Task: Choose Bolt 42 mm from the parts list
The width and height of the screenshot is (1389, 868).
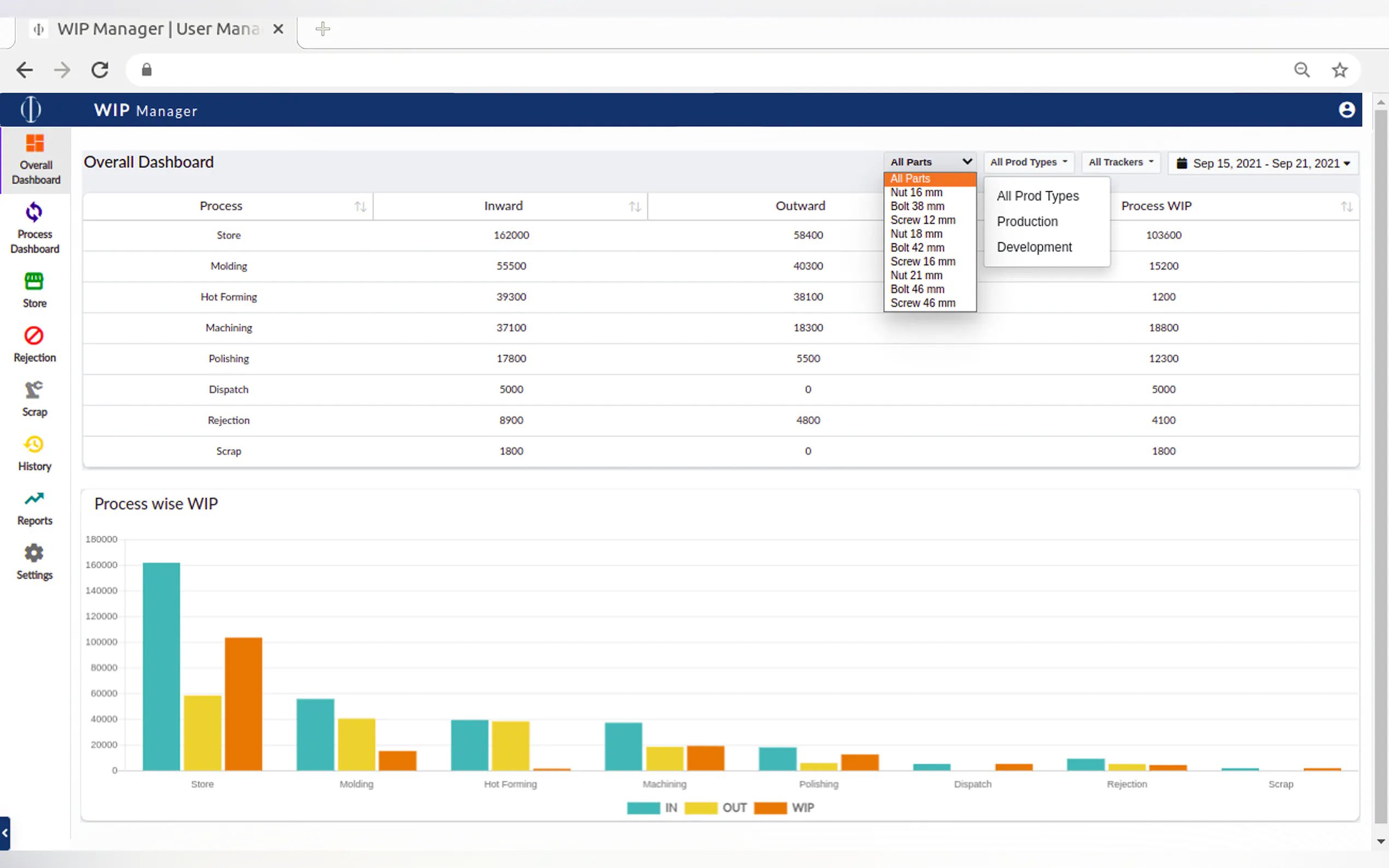Action: (917, 248)
